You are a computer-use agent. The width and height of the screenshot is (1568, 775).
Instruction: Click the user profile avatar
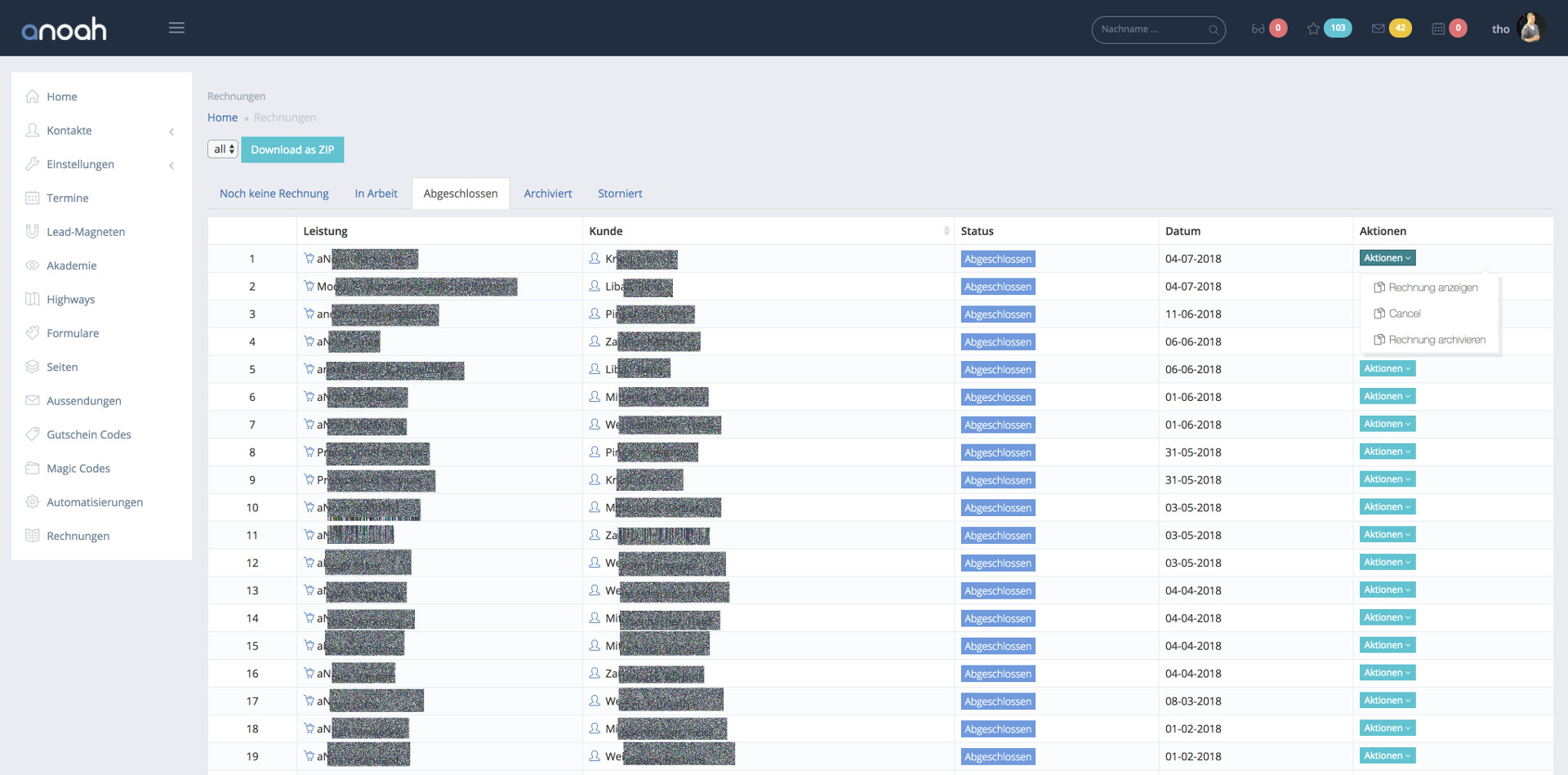point(1530,29)
